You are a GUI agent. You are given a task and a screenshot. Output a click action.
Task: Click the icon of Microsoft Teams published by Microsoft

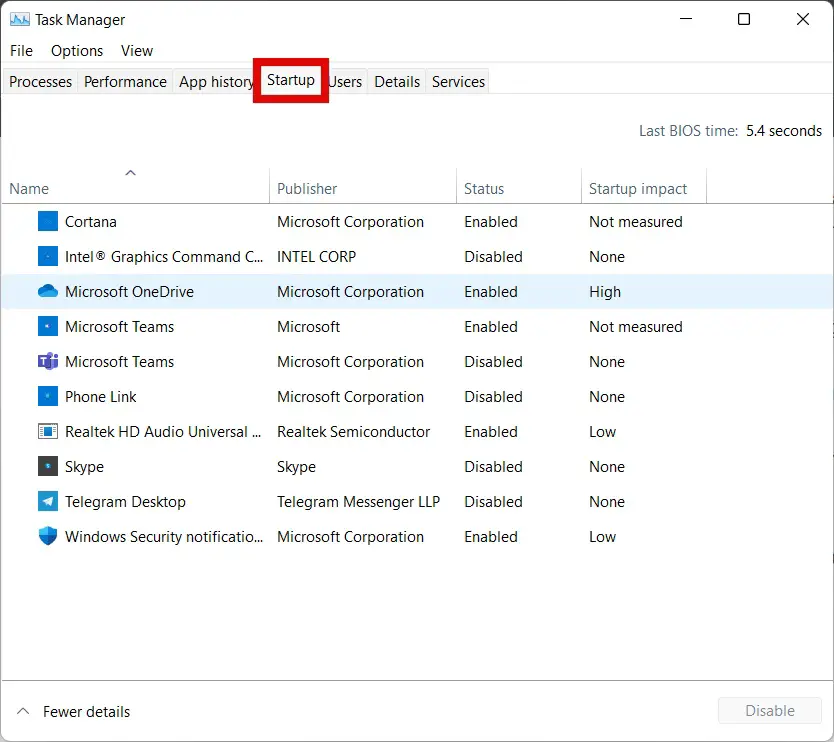click(48, 326)
